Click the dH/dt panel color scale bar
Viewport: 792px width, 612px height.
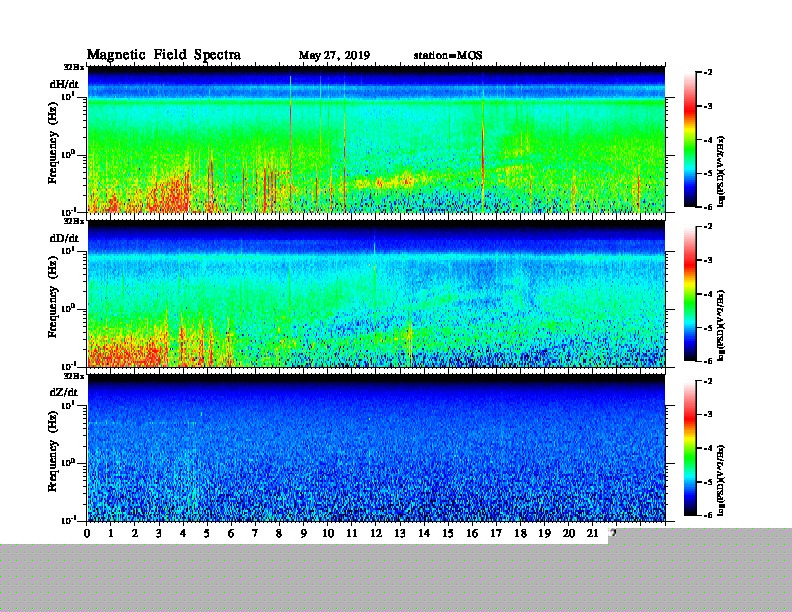[x=689, y=140]
